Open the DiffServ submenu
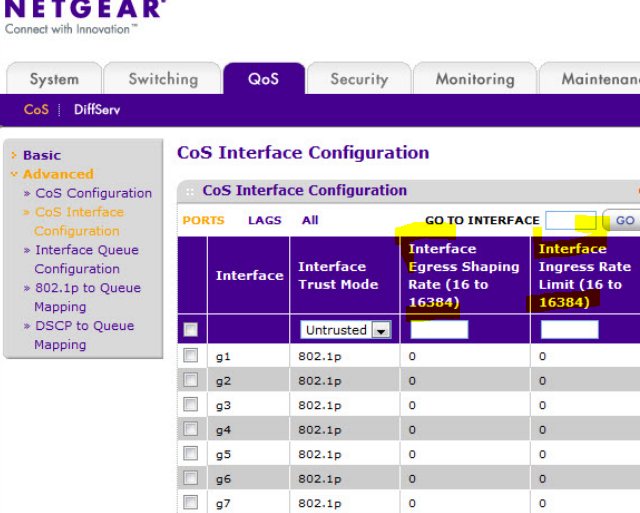Viewport: 640px width, 513px height. point(97,110)
